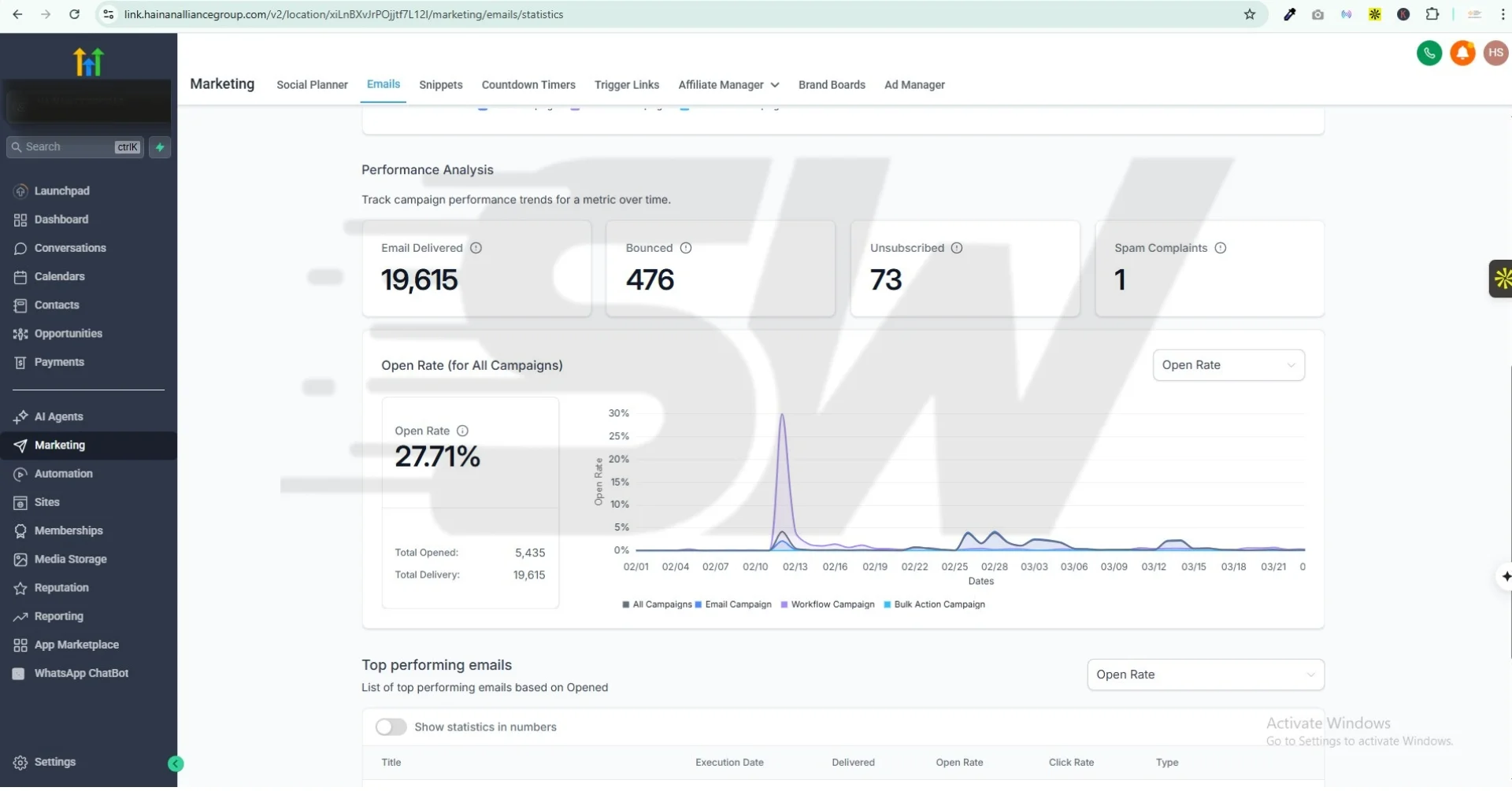The image size is (1512, 791).
Task: Click the HS user avatar
Action: pyautogui.click(x=1495, y=54)
